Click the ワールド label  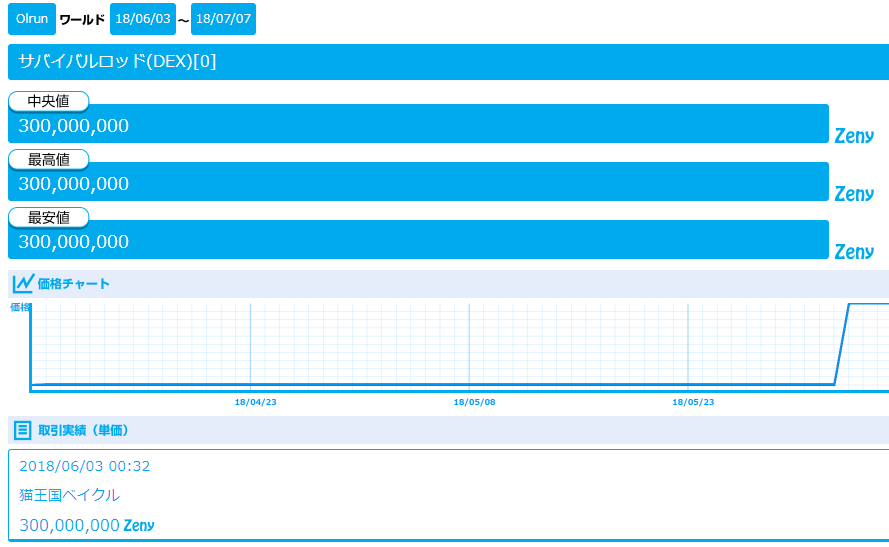coord(82,20)
